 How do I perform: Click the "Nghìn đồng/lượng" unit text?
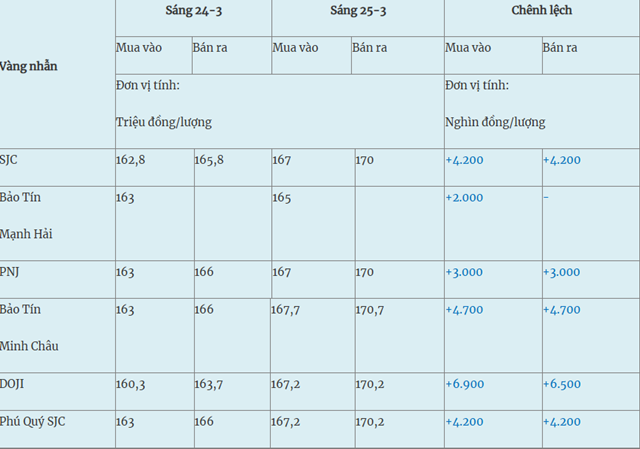(495, 122)
